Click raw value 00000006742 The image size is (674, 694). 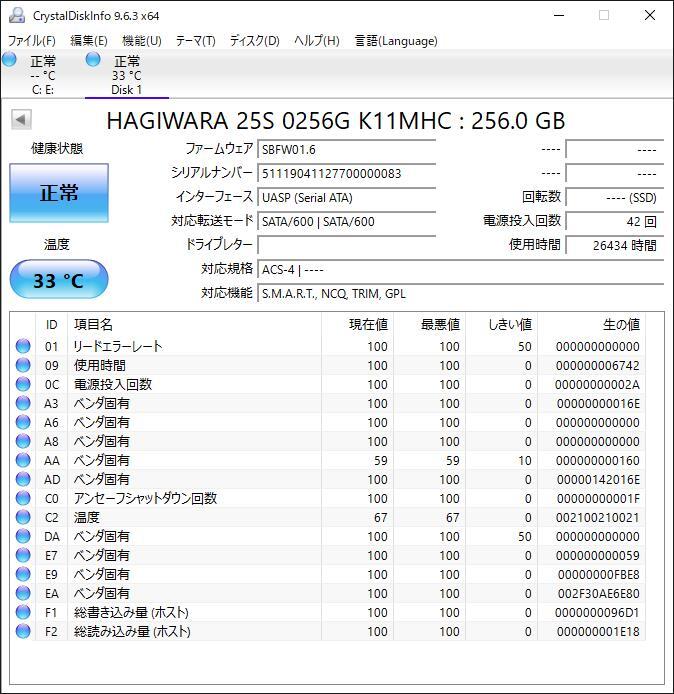point(597,365)
